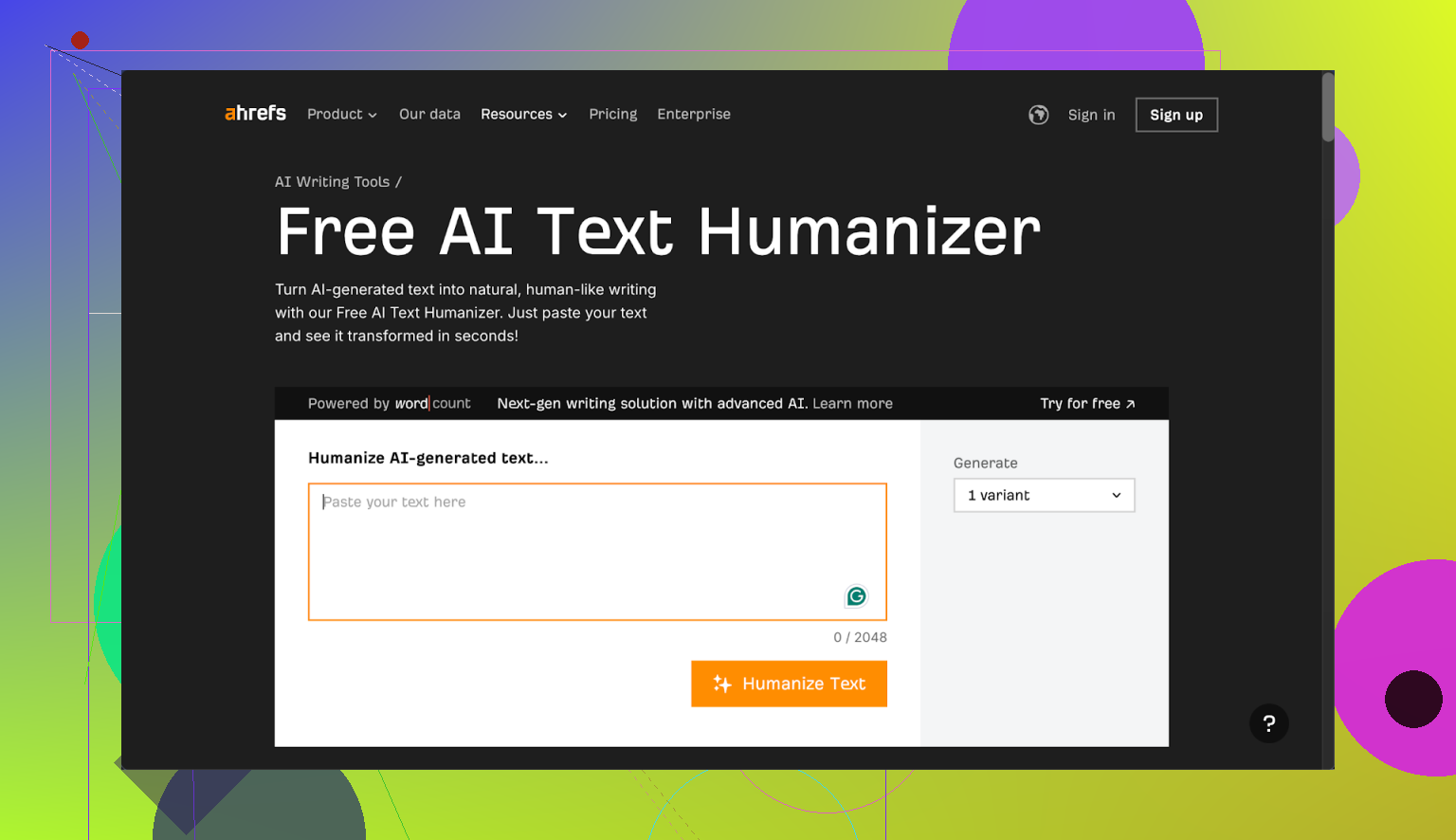Open the help question mark button
The image size is (1456, 840).
point(1268,723)
